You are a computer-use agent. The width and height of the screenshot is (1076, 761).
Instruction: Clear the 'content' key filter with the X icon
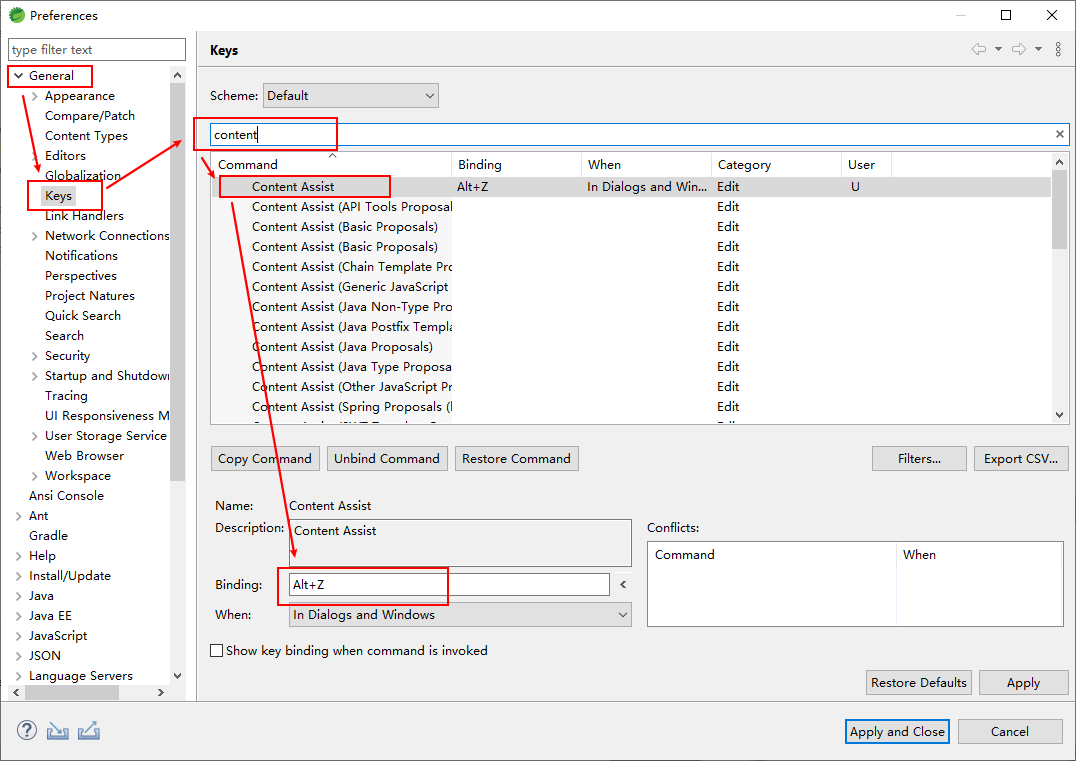click(1060, 134)
